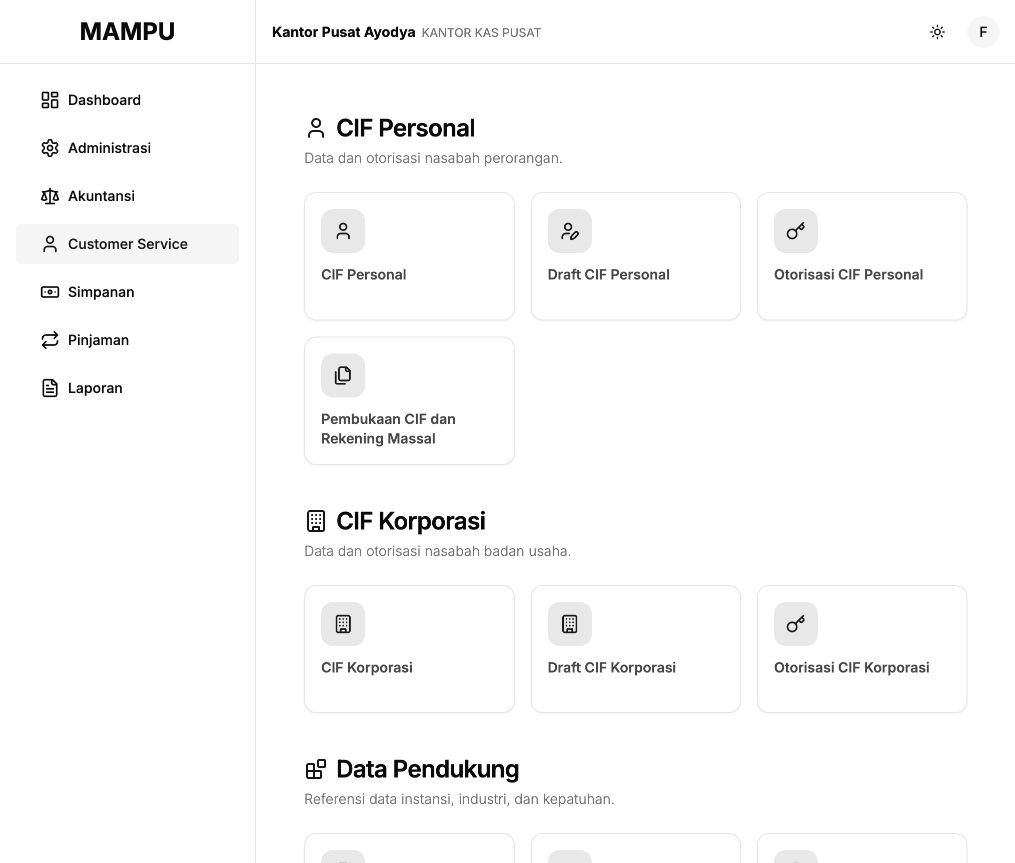Click the Simpanan banknote icon
This screenshot has height=863, width=1015.
pos(50,292)
